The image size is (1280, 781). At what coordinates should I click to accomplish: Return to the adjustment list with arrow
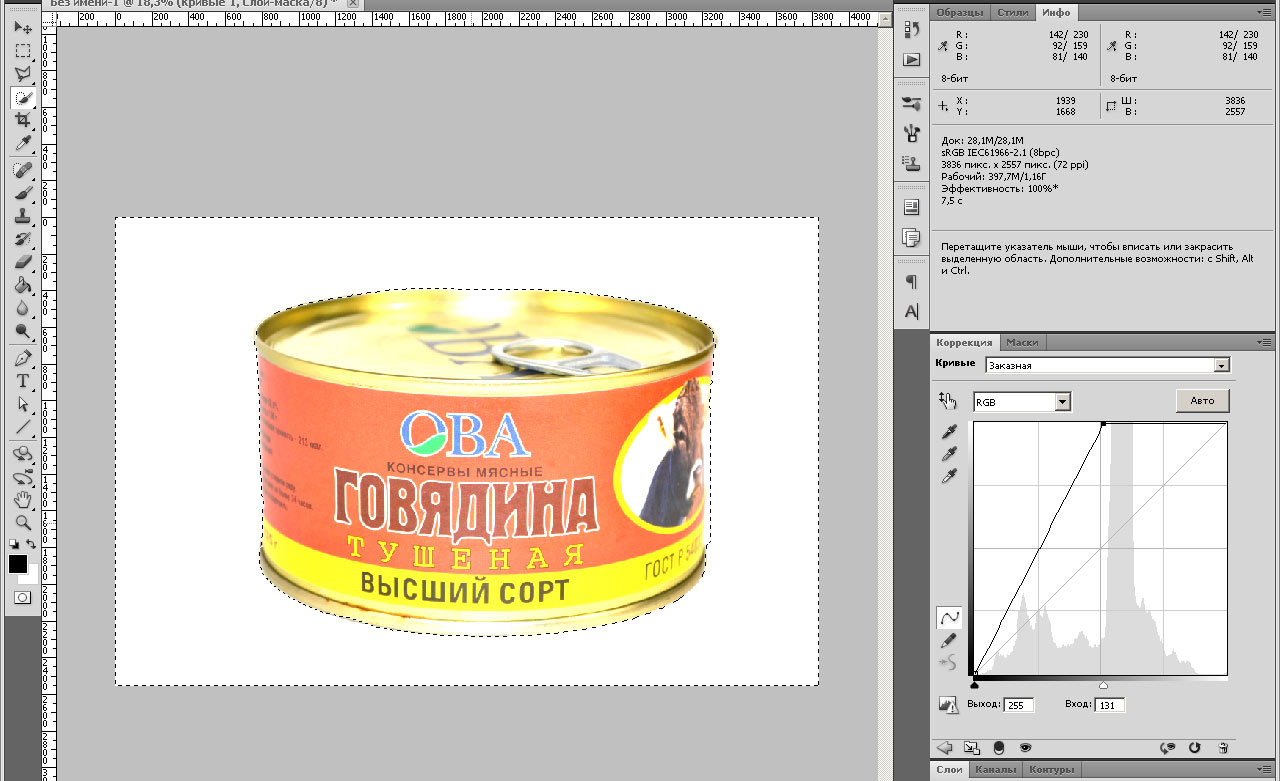pyautogui.click(x=944, y=747)
